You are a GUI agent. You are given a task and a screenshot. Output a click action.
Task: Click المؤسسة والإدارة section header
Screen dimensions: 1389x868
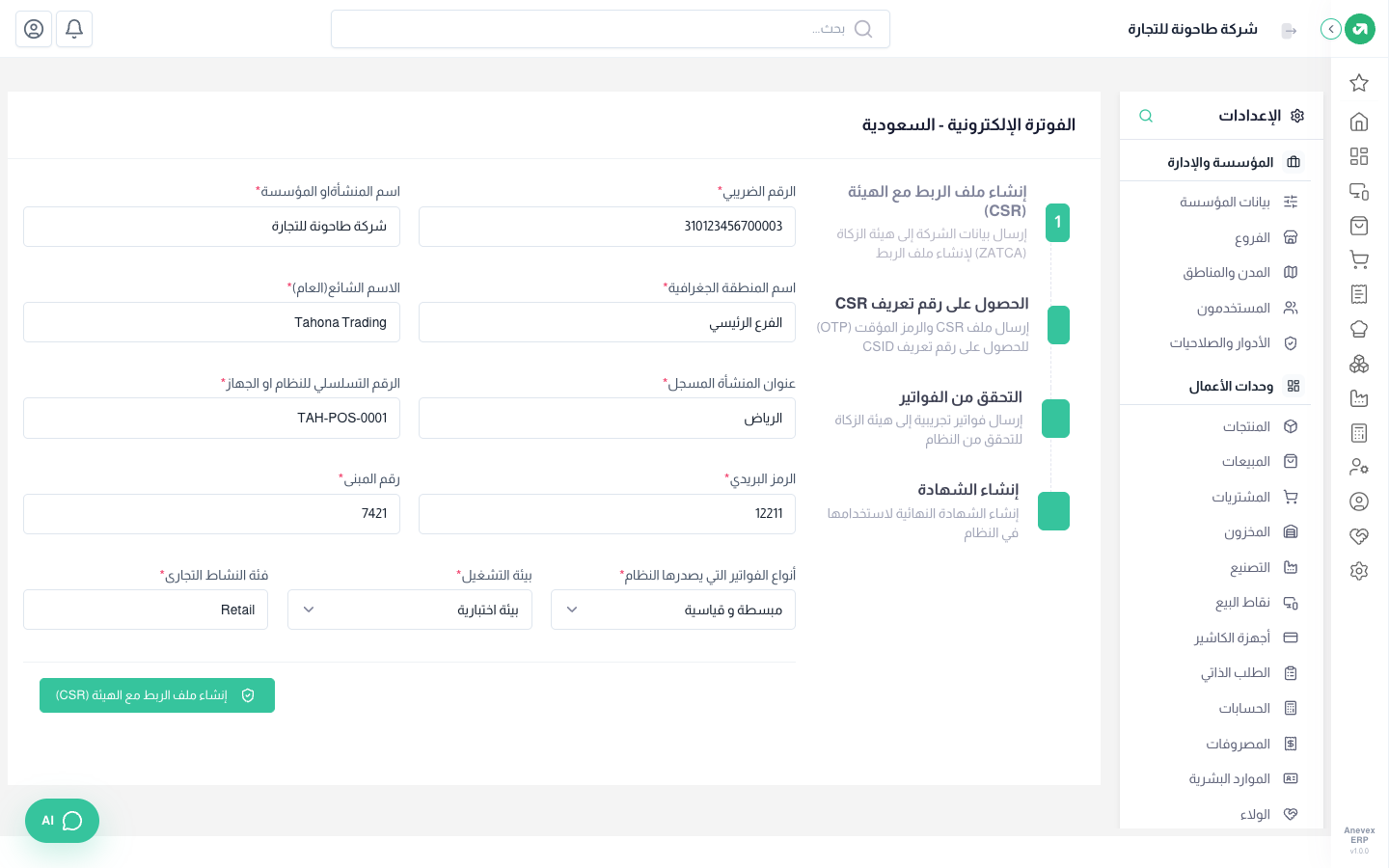coord(1221,162)
